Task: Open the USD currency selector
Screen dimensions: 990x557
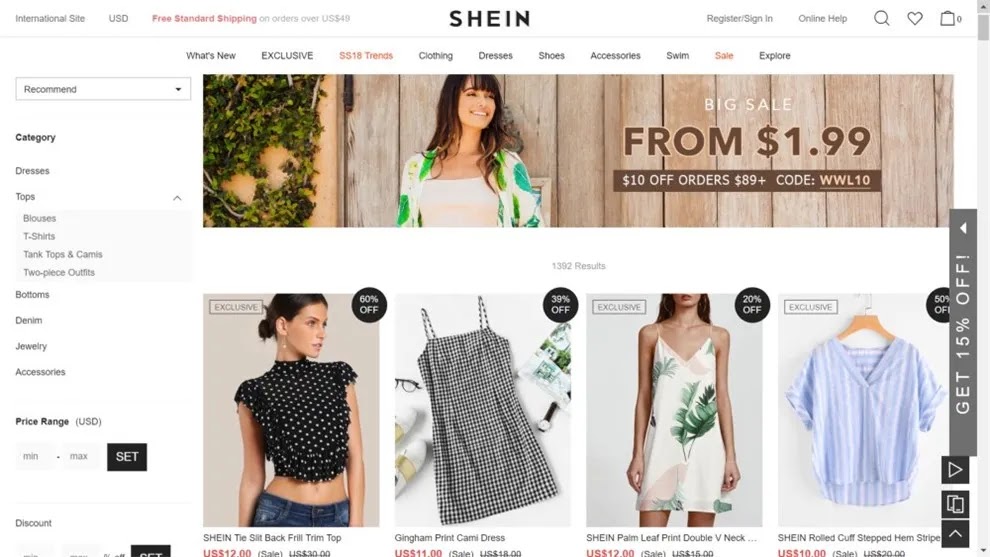Action: coord(118,18)
